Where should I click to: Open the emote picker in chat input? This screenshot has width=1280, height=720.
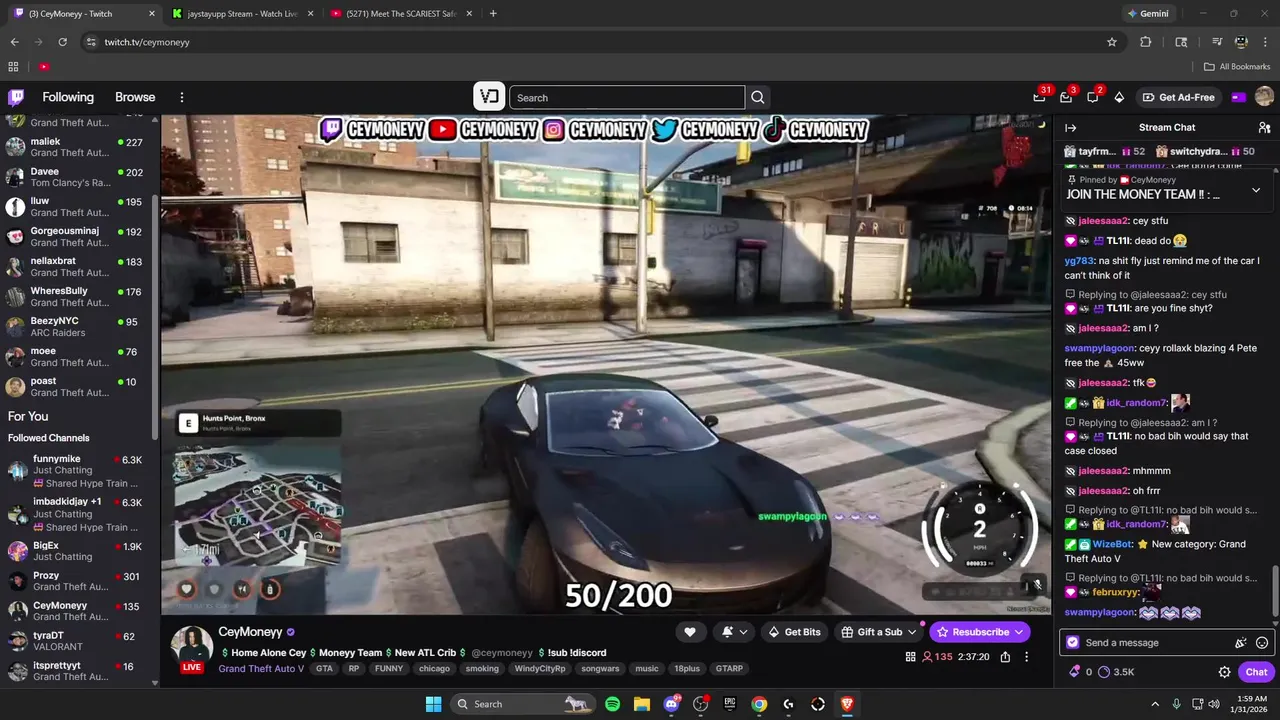pos(1262,643)
